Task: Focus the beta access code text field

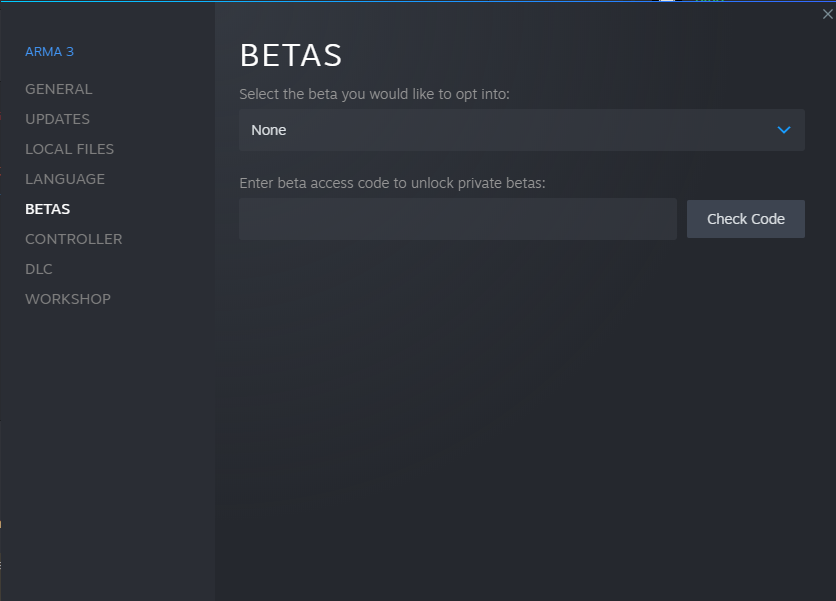Action: coord(458,219)
